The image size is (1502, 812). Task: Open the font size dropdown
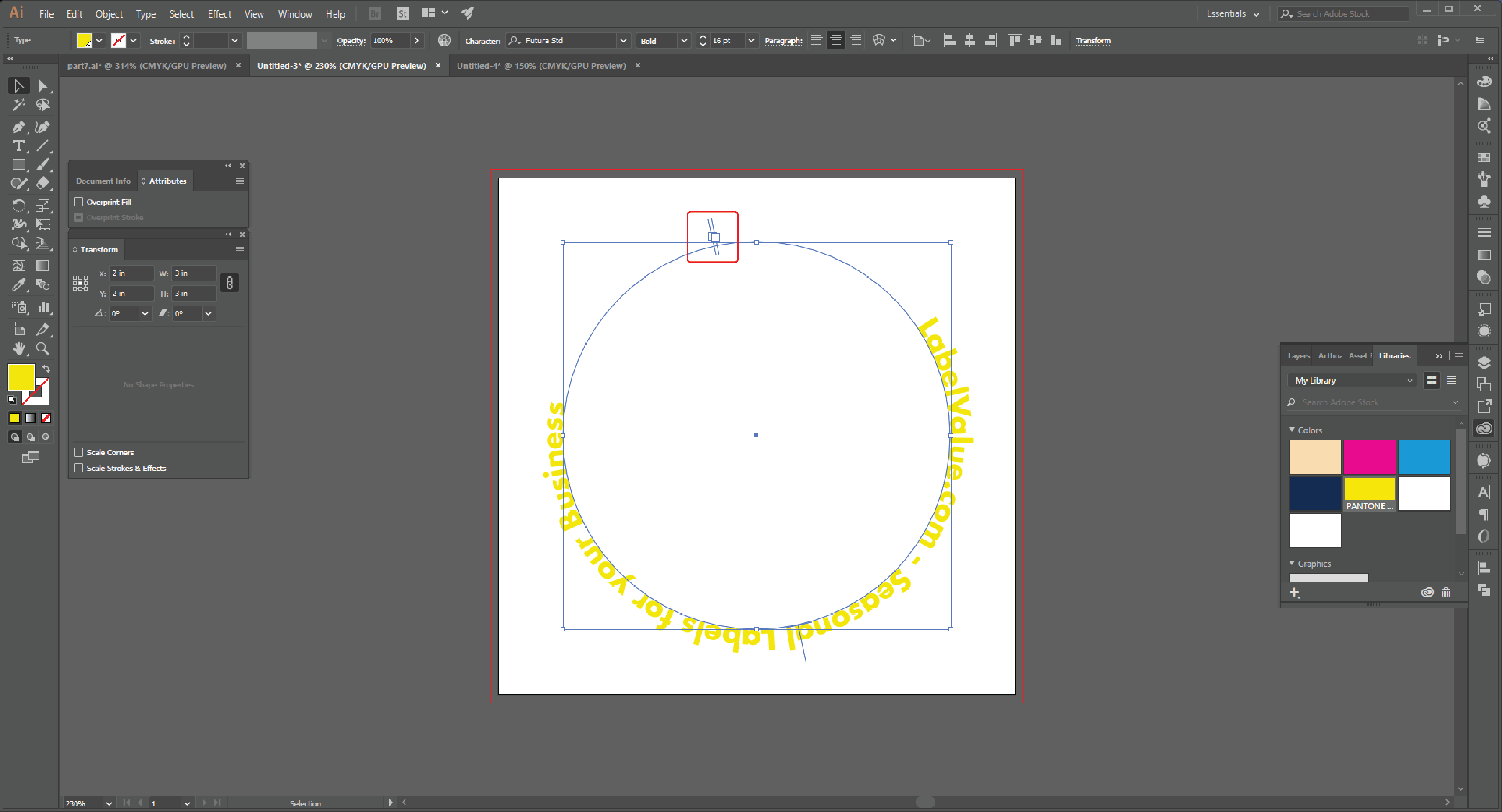tap(752, 41)
